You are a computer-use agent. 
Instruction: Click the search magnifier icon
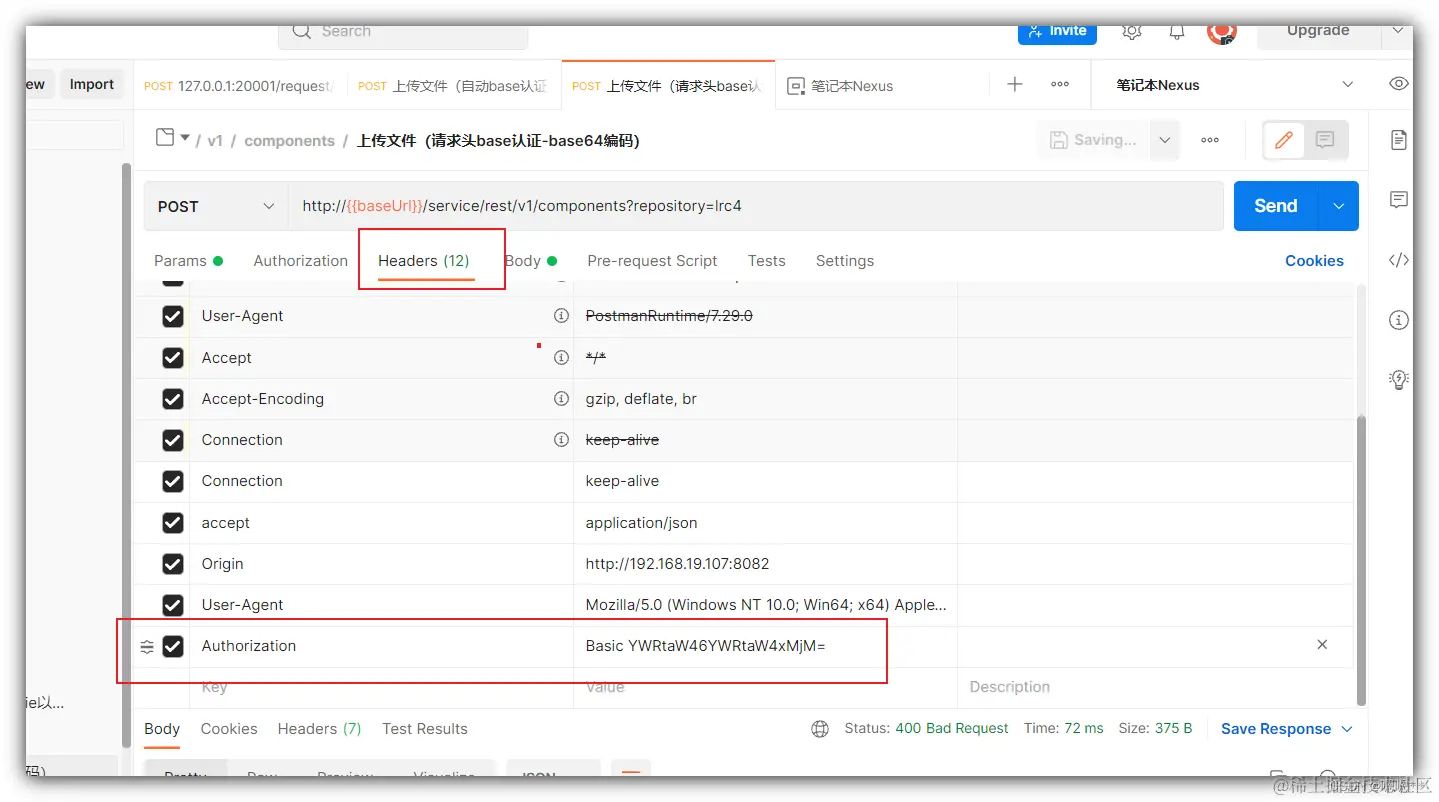[301, 32]
